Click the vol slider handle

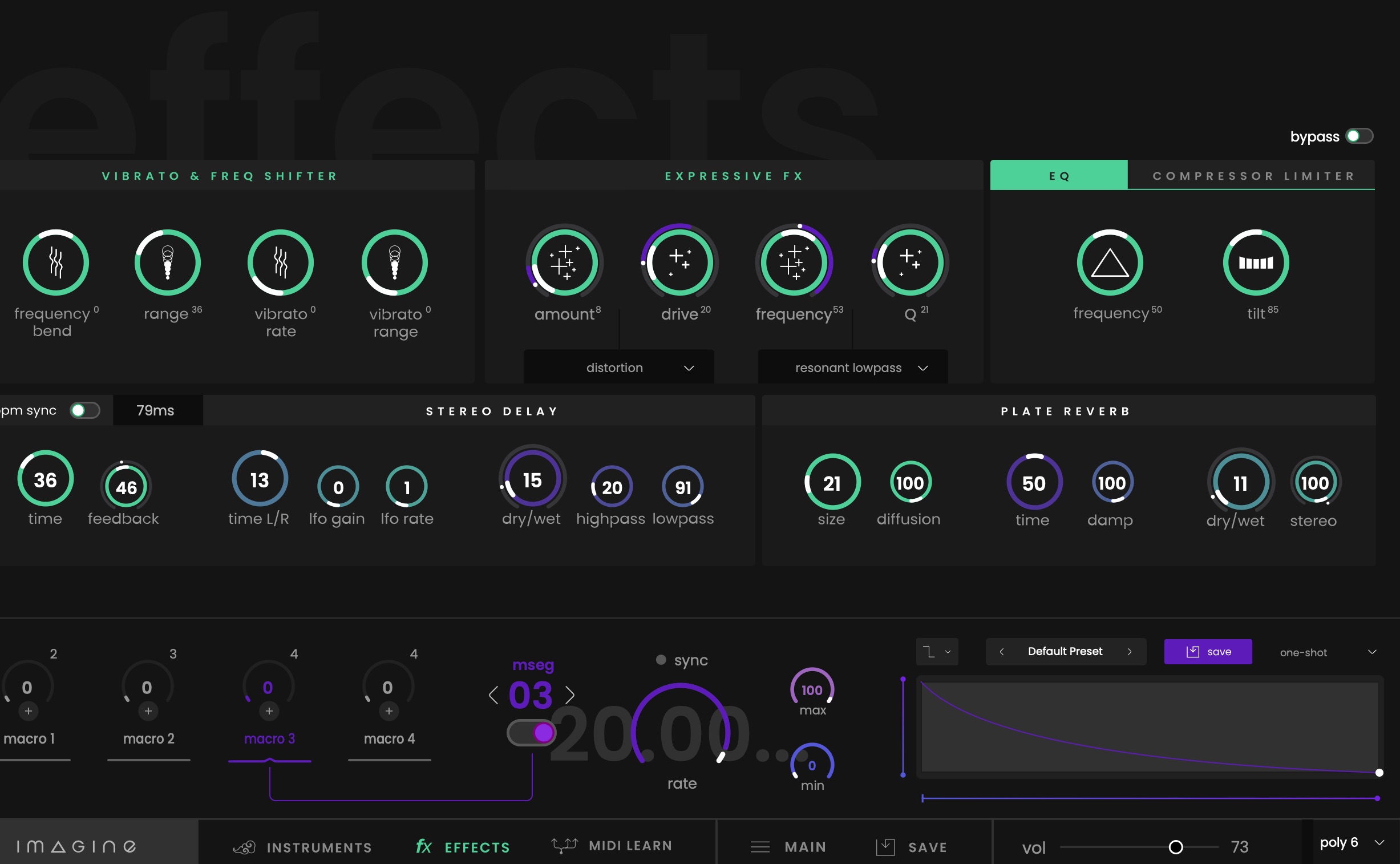pos(1176,847)
